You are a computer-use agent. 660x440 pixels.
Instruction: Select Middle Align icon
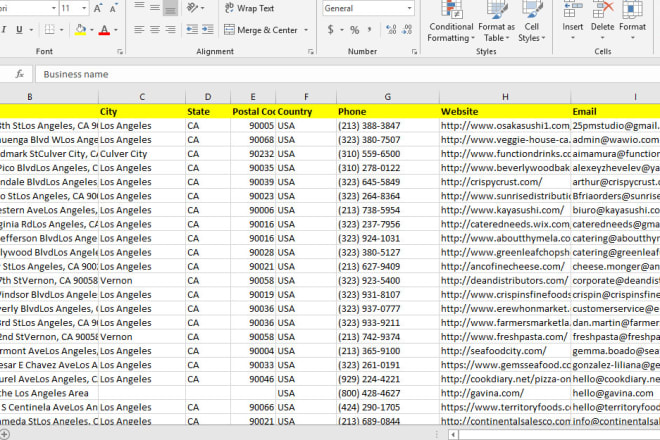pos(154,7)
